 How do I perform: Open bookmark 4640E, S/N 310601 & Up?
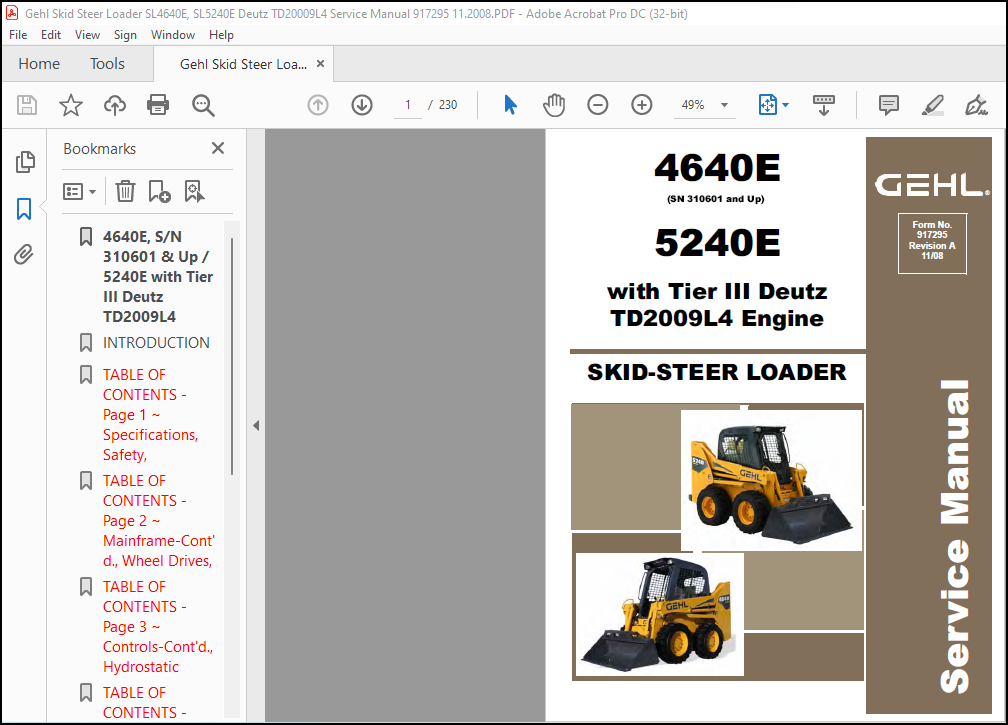(x=158, y=276)
